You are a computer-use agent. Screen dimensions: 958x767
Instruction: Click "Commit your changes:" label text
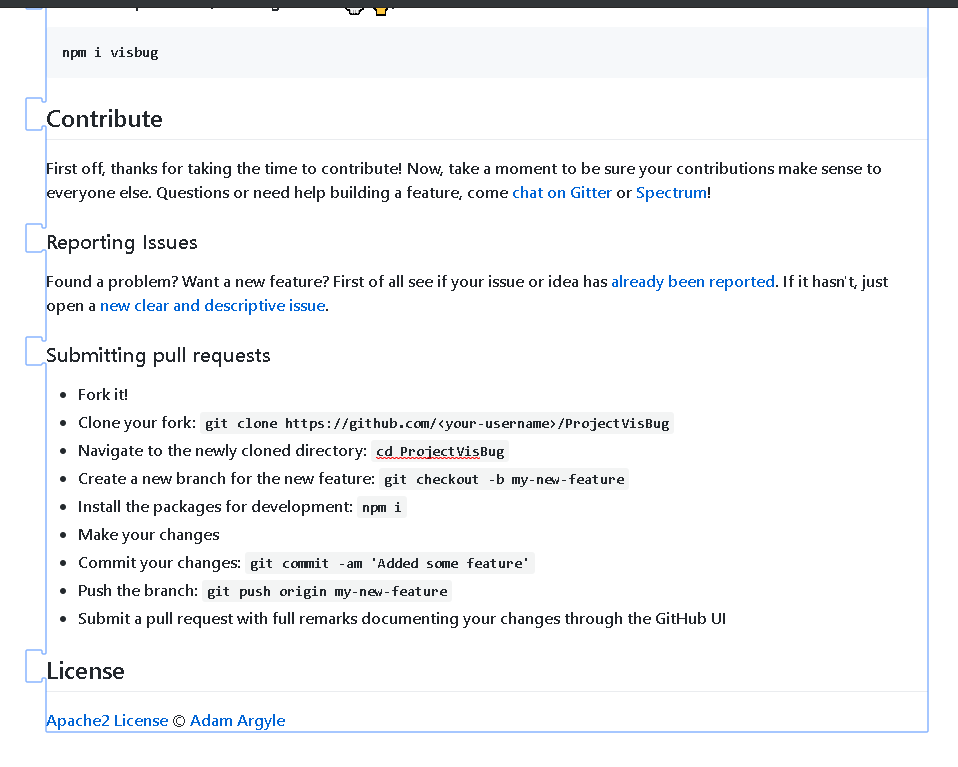pos(159,563)
